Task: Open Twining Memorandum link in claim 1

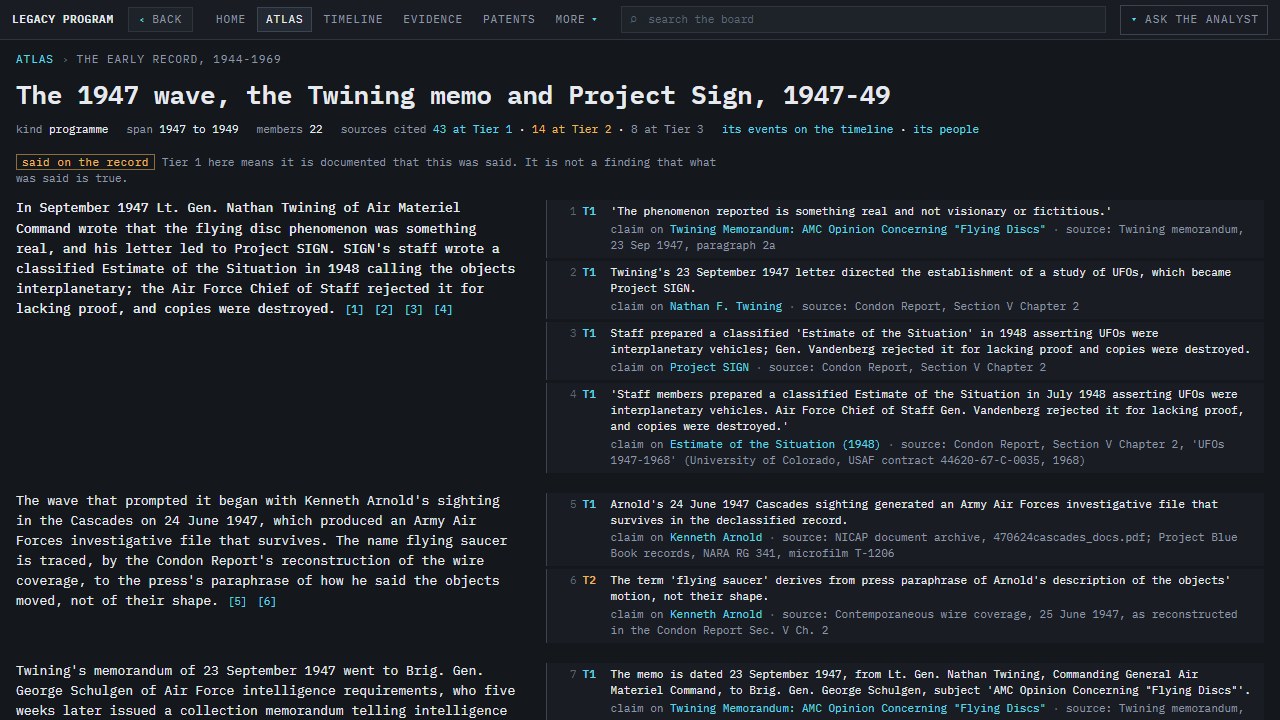Action: click(x=857, y=229)
